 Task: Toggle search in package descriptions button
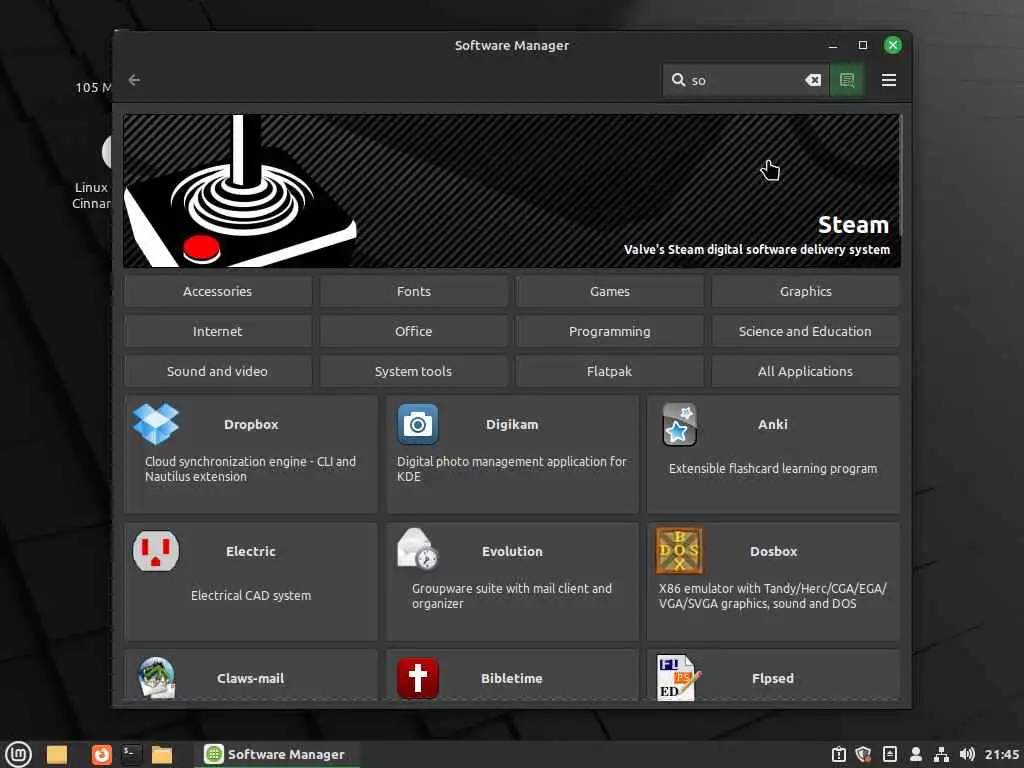tap(847, 80)
